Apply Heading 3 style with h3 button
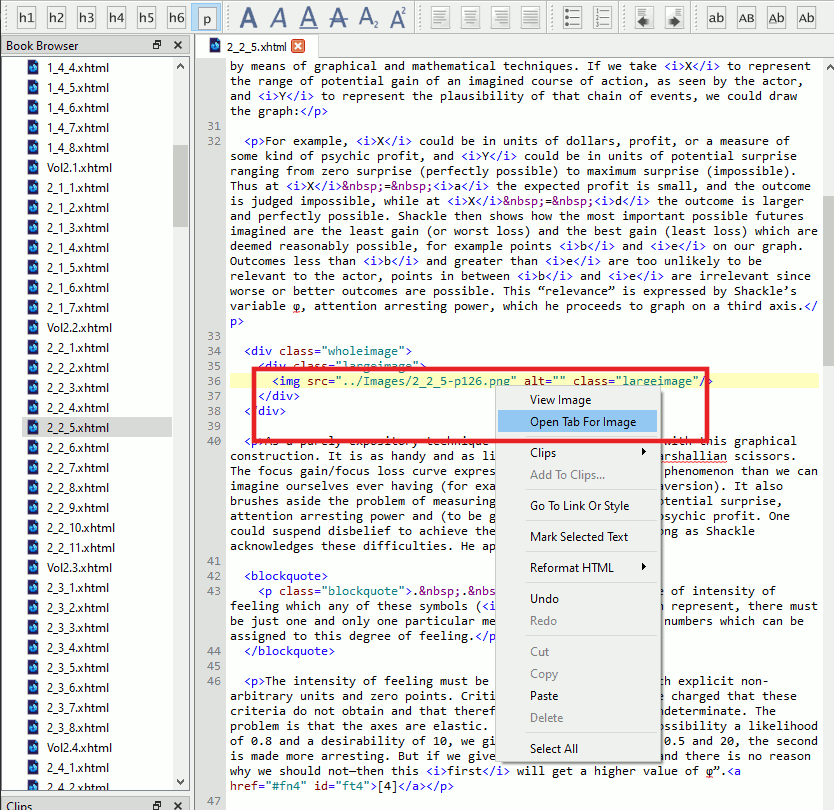The height and width of the screenshot is (810, 834). coord(86,17)
